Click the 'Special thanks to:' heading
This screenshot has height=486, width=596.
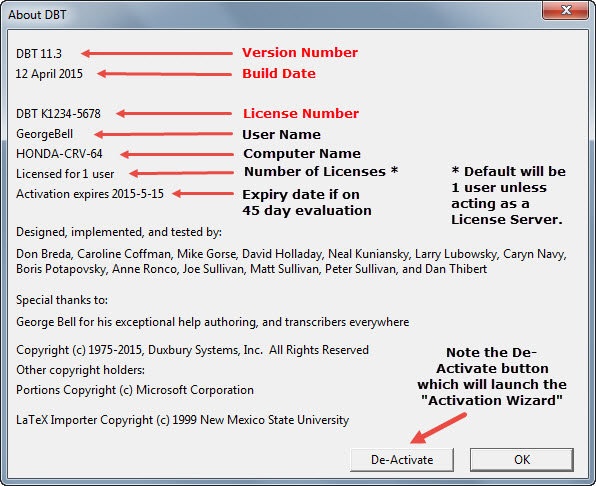click(62, 300)
